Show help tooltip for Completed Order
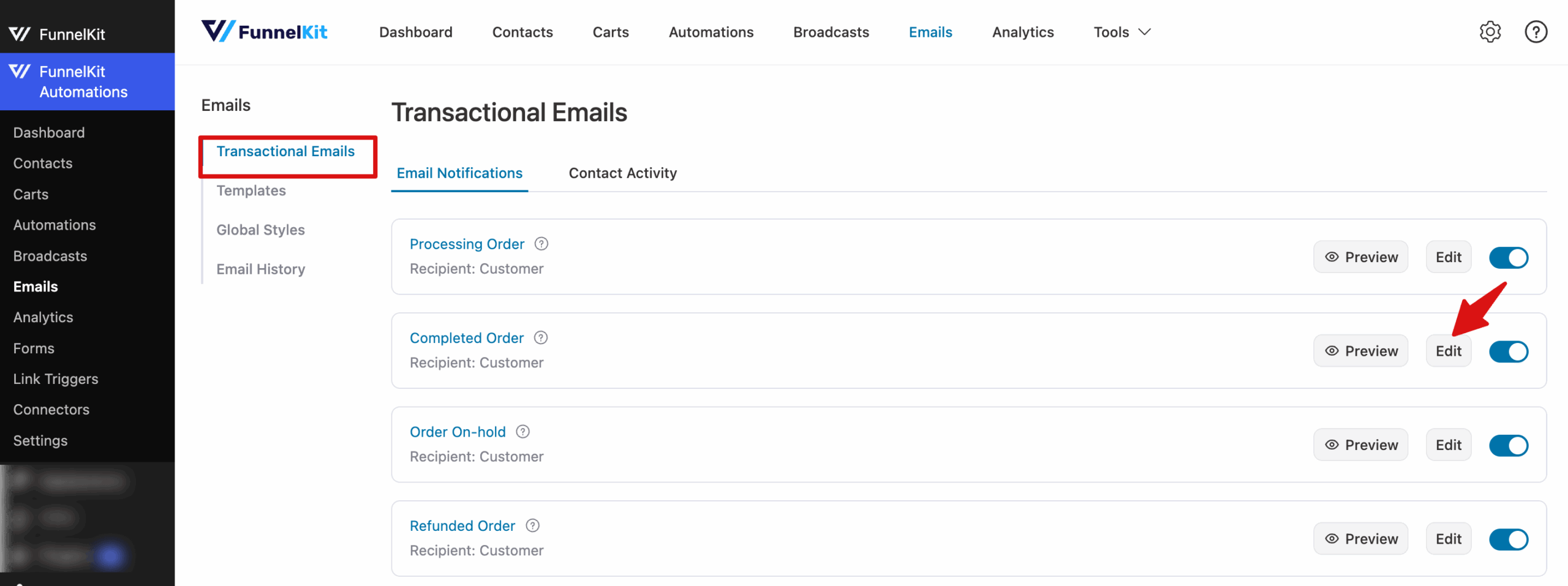Viewport: 1568px width, 586px height. (540, 337)
